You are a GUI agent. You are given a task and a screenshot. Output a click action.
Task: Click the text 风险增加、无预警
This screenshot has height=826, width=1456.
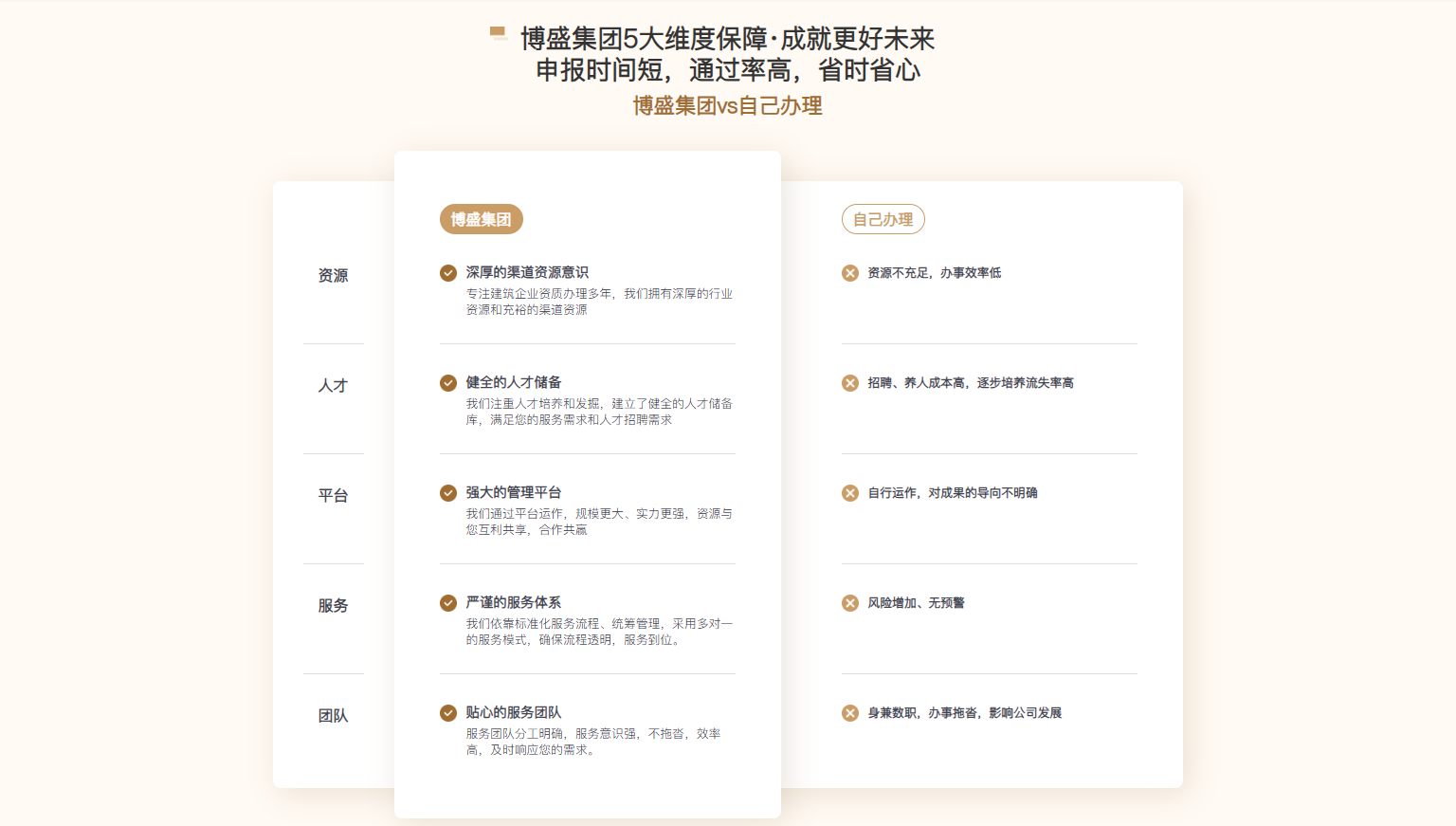[917, 603]
